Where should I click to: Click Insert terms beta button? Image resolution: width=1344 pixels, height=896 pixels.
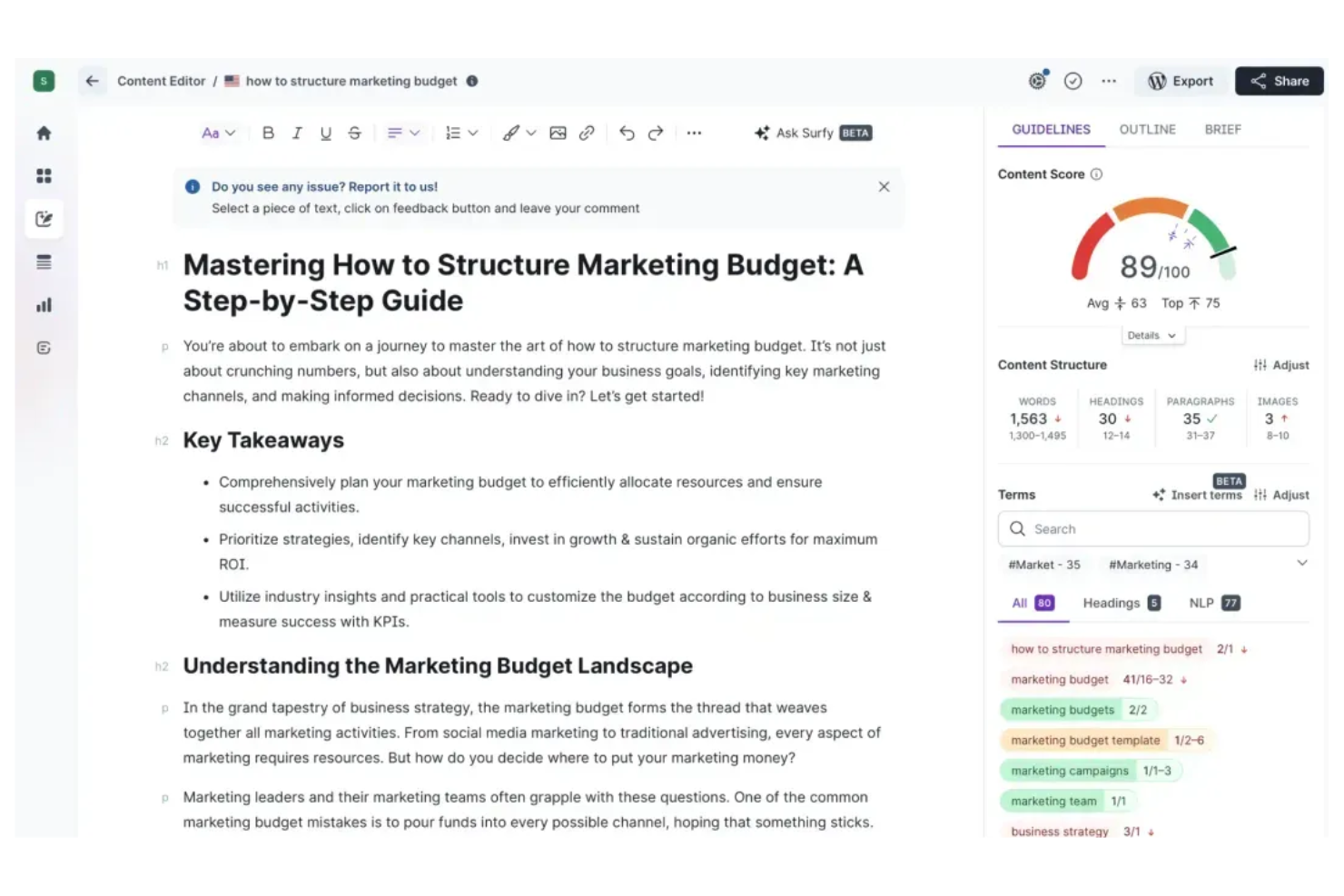click(1197, 495)
